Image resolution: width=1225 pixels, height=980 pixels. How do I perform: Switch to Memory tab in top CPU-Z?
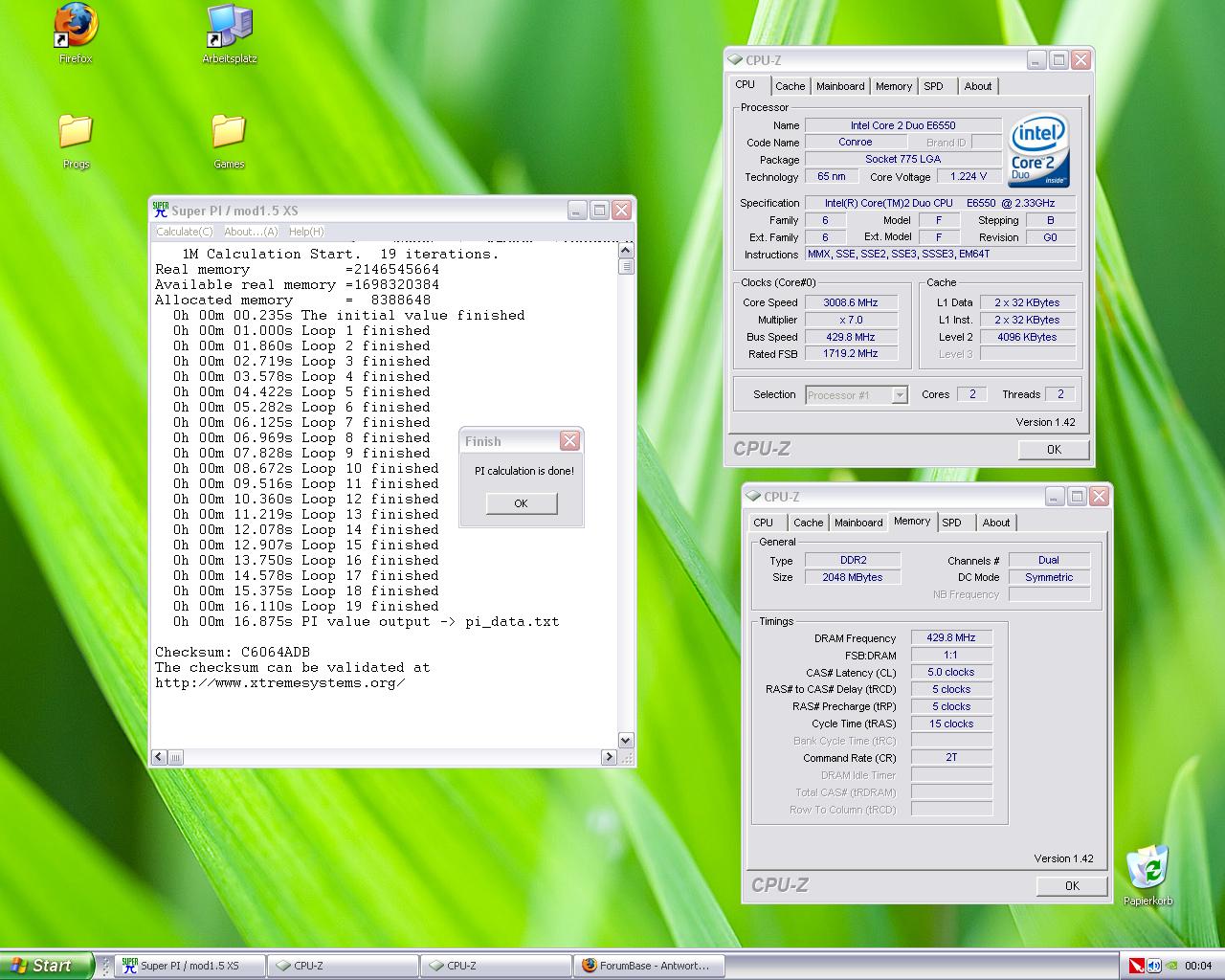tap(894, 86)
